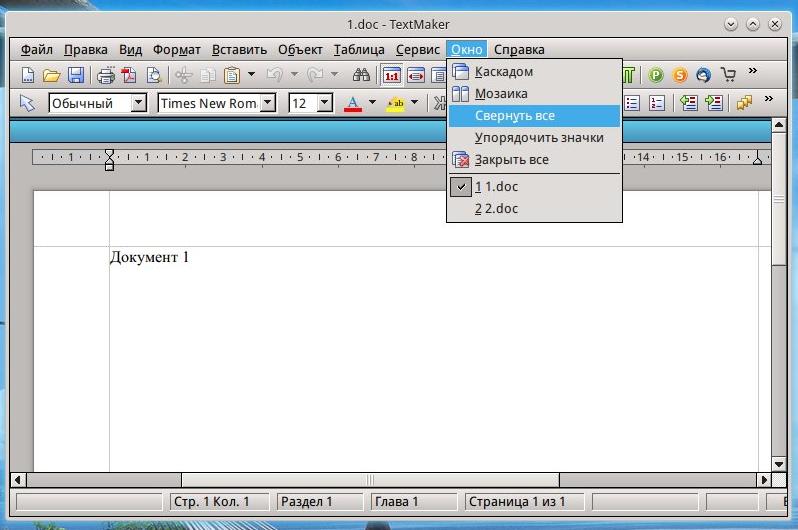This screenshot has height=530, width=798.
Task: Click the horizontal scrollbar left arrow
Action: pos(18,480)
